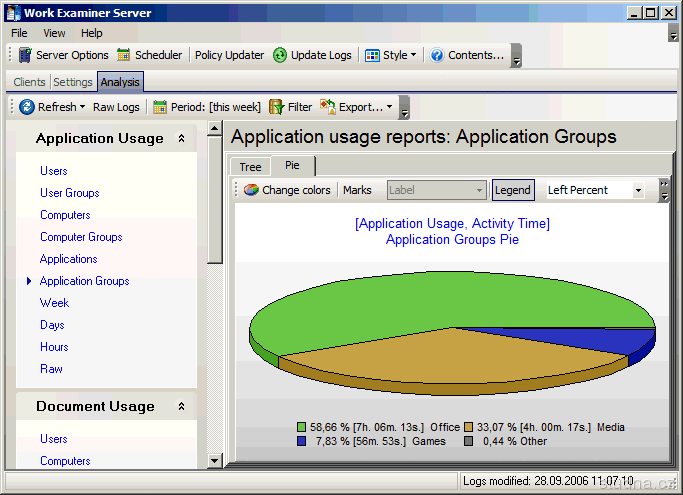Click the Update Logs icon
683x495 pixels.
coord(280,55)
